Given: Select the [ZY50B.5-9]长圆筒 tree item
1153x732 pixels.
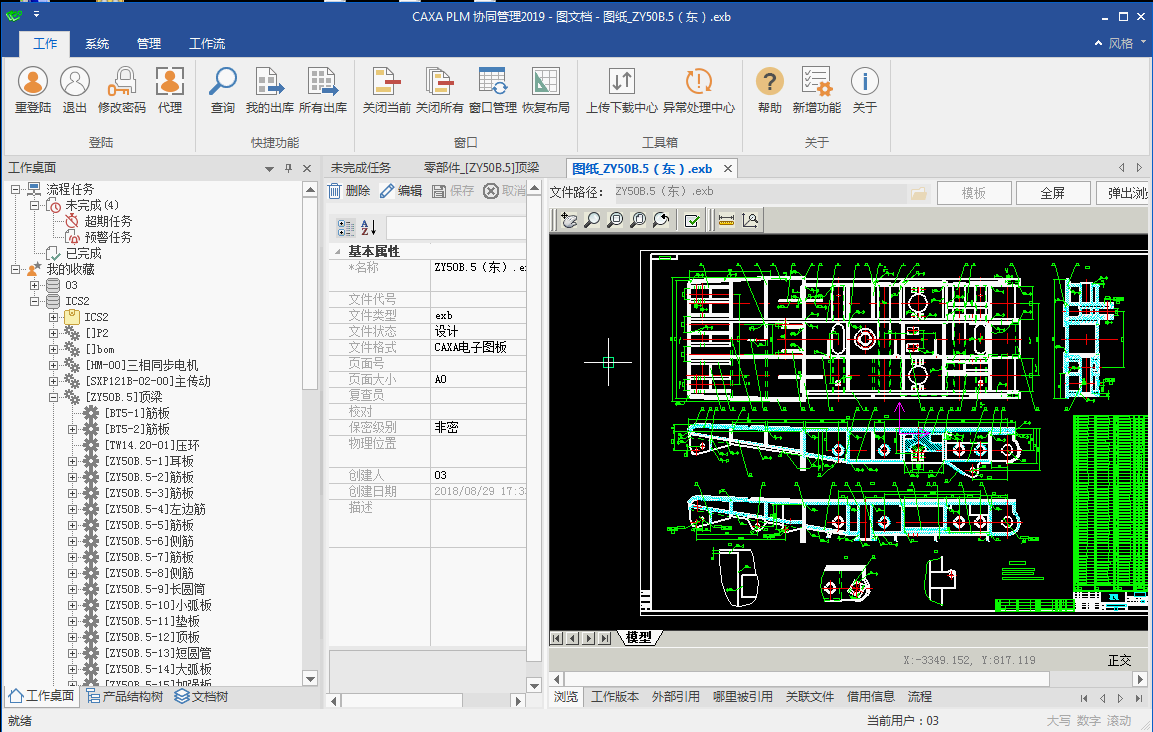Looking at the screenshot, I should point(155,589).
